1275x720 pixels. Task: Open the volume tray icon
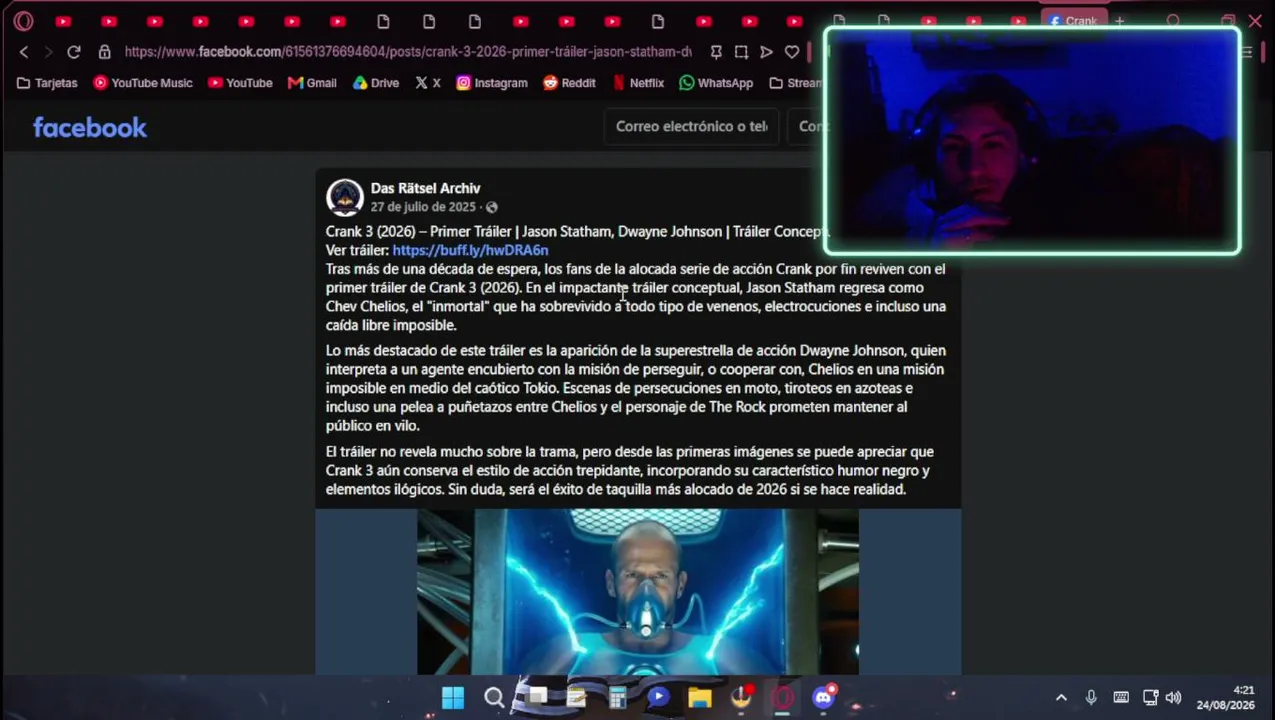coord(1173,697)
